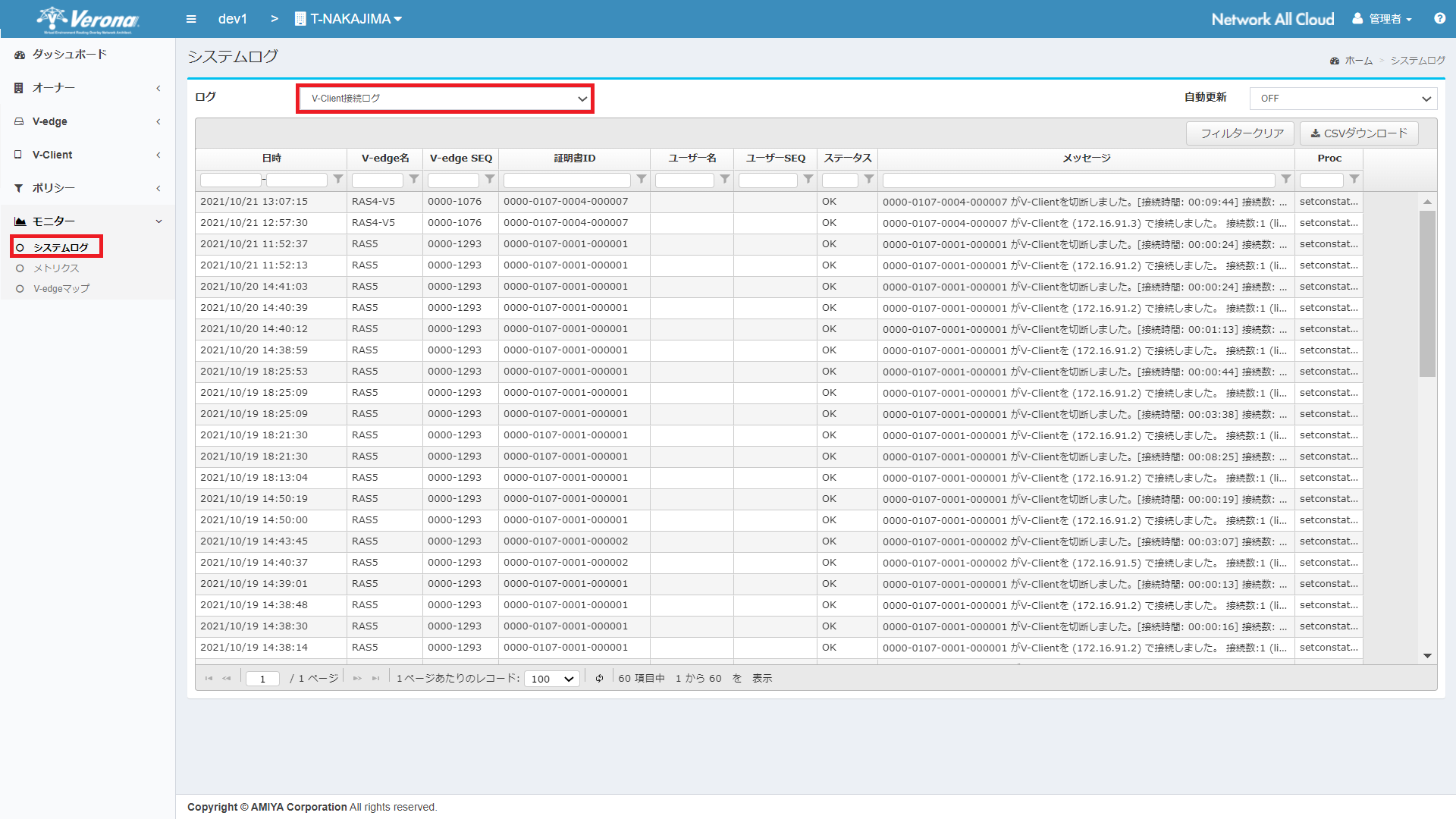Screen dimensions: 1456x819
Task: Click the V-edge SEQ filter funnel icon
Action: 490,180
